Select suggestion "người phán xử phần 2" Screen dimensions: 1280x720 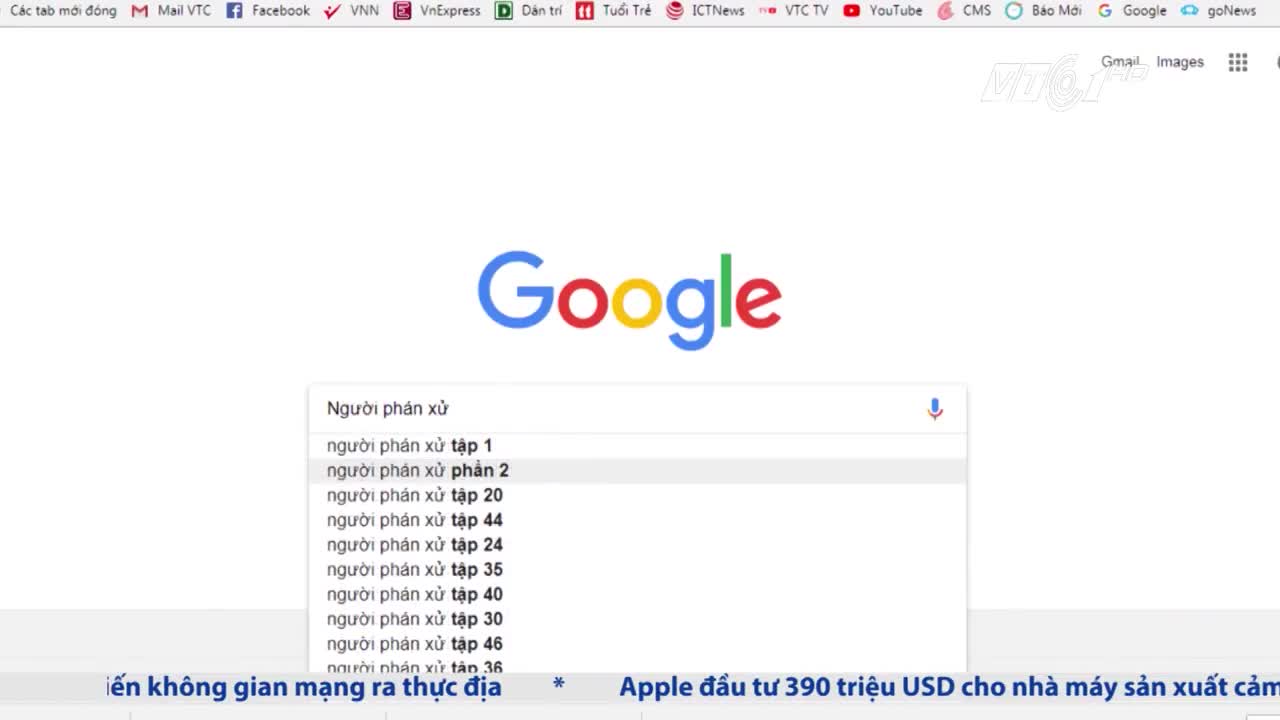point(418,471)
